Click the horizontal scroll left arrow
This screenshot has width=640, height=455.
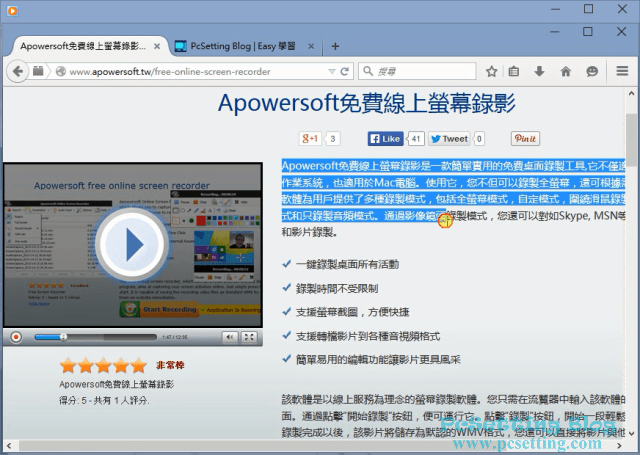[9, 446]
